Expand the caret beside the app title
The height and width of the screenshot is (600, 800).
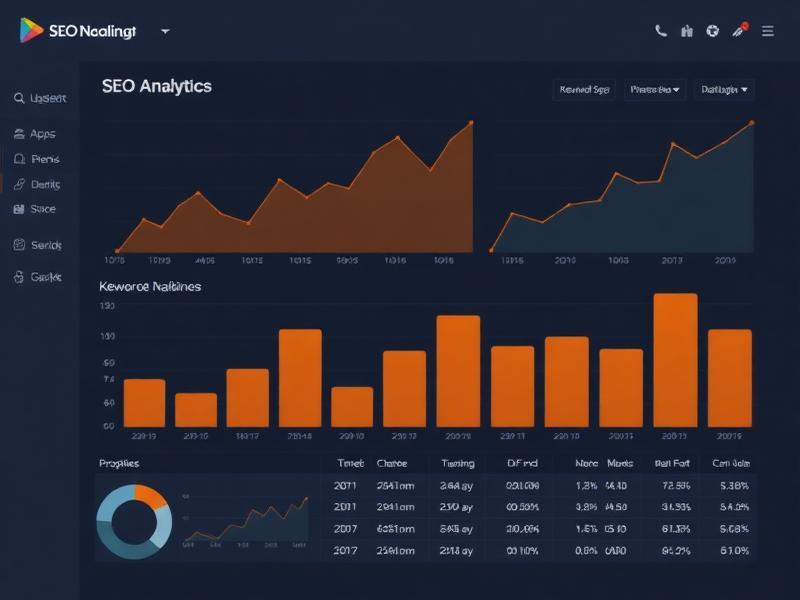pos(165,31)
